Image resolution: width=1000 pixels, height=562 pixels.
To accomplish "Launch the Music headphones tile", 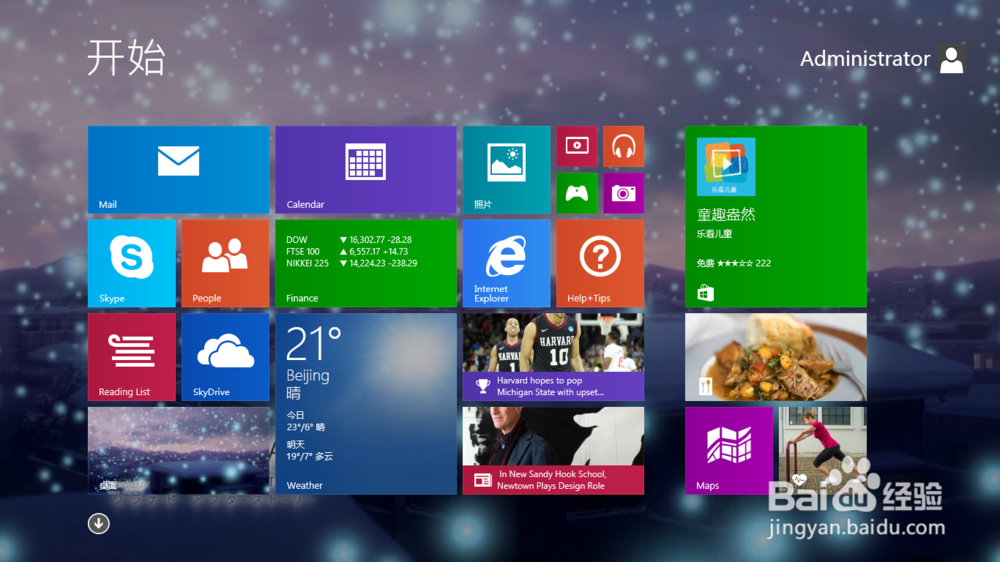I will [x=624, y=146].
